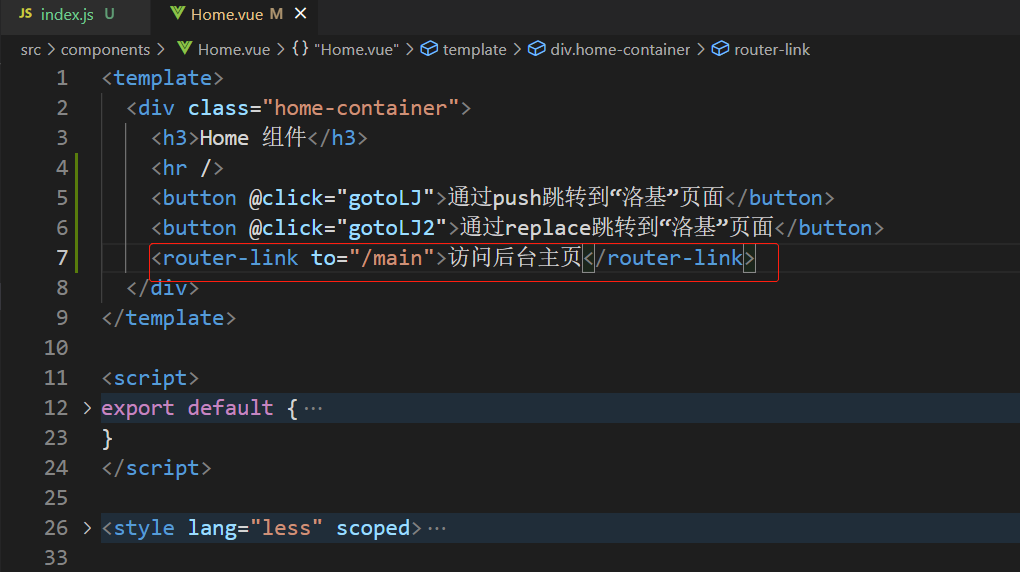
Task: Expand the folded export default block arrow
Action: (x=87, y=408)
